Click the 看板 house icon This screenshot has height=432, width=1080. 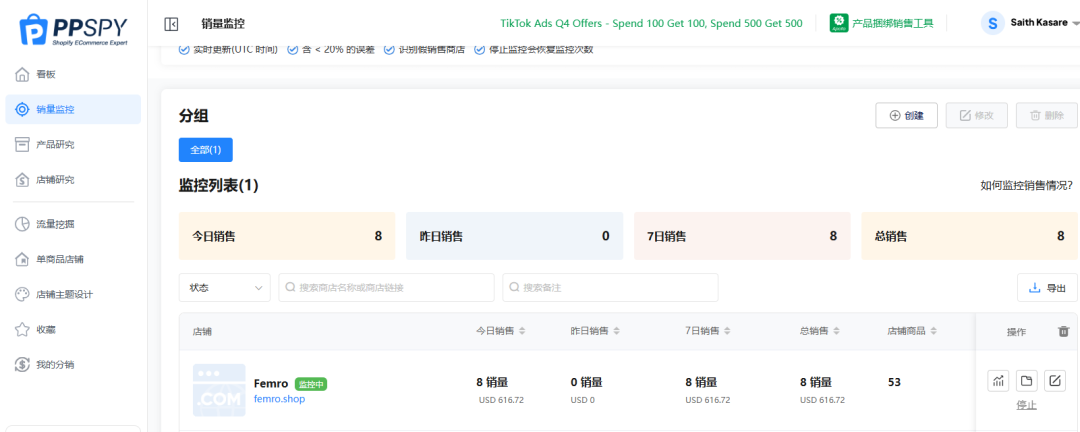coord(22,74)
